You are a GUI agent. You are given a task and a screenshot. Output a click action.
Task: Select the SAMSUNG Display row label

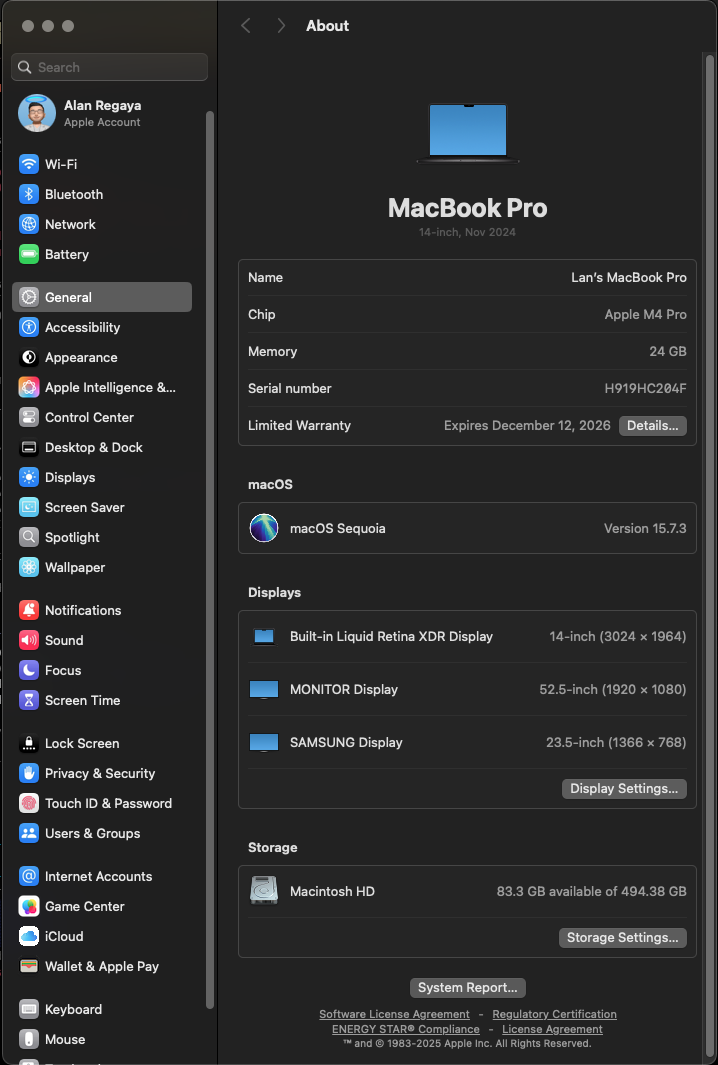click(x=346, y=742)
